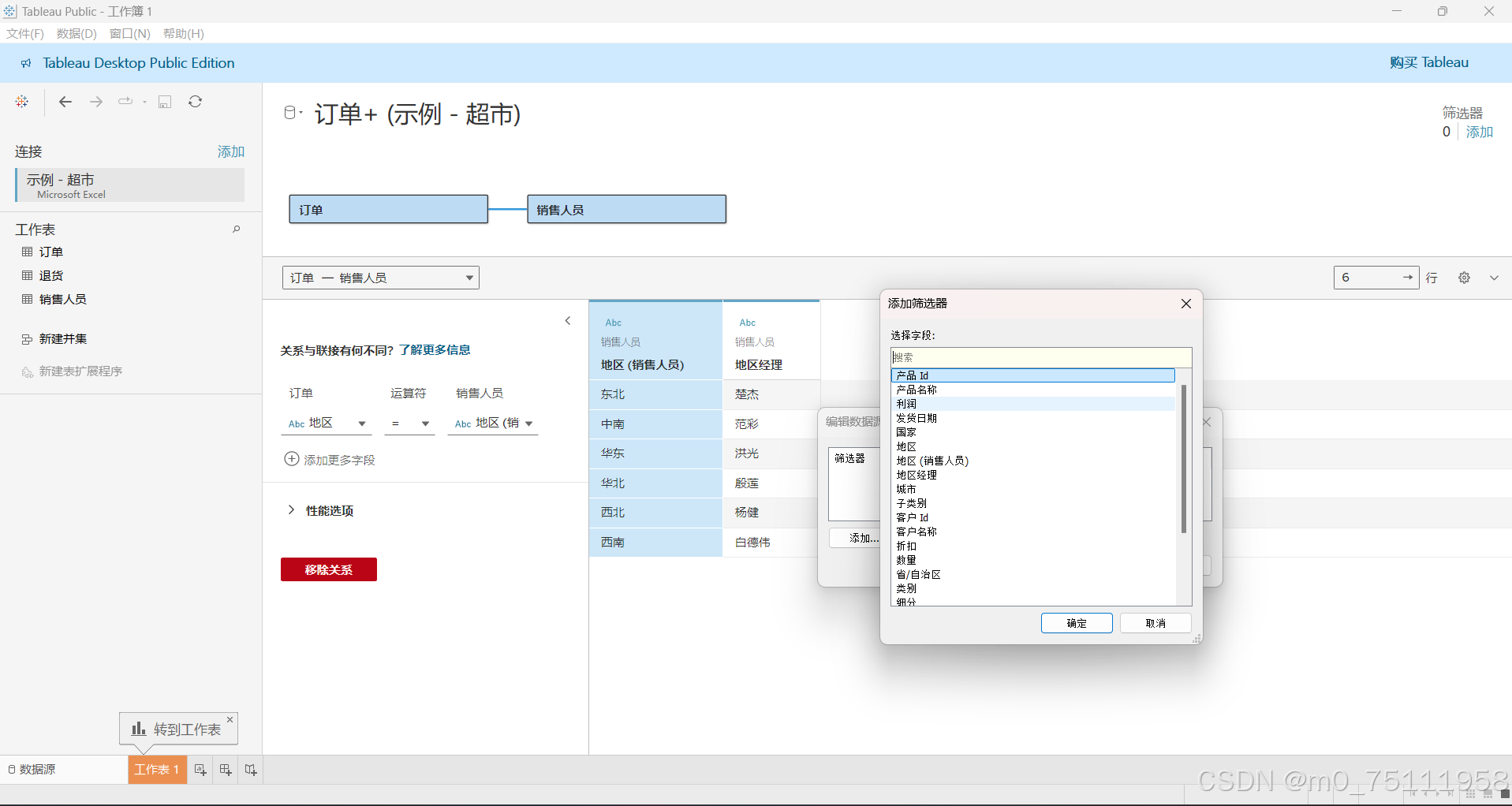Click the arrow inside the row count box
The height and width of the screenshot is (806, 1512).
coord(1408,278)
